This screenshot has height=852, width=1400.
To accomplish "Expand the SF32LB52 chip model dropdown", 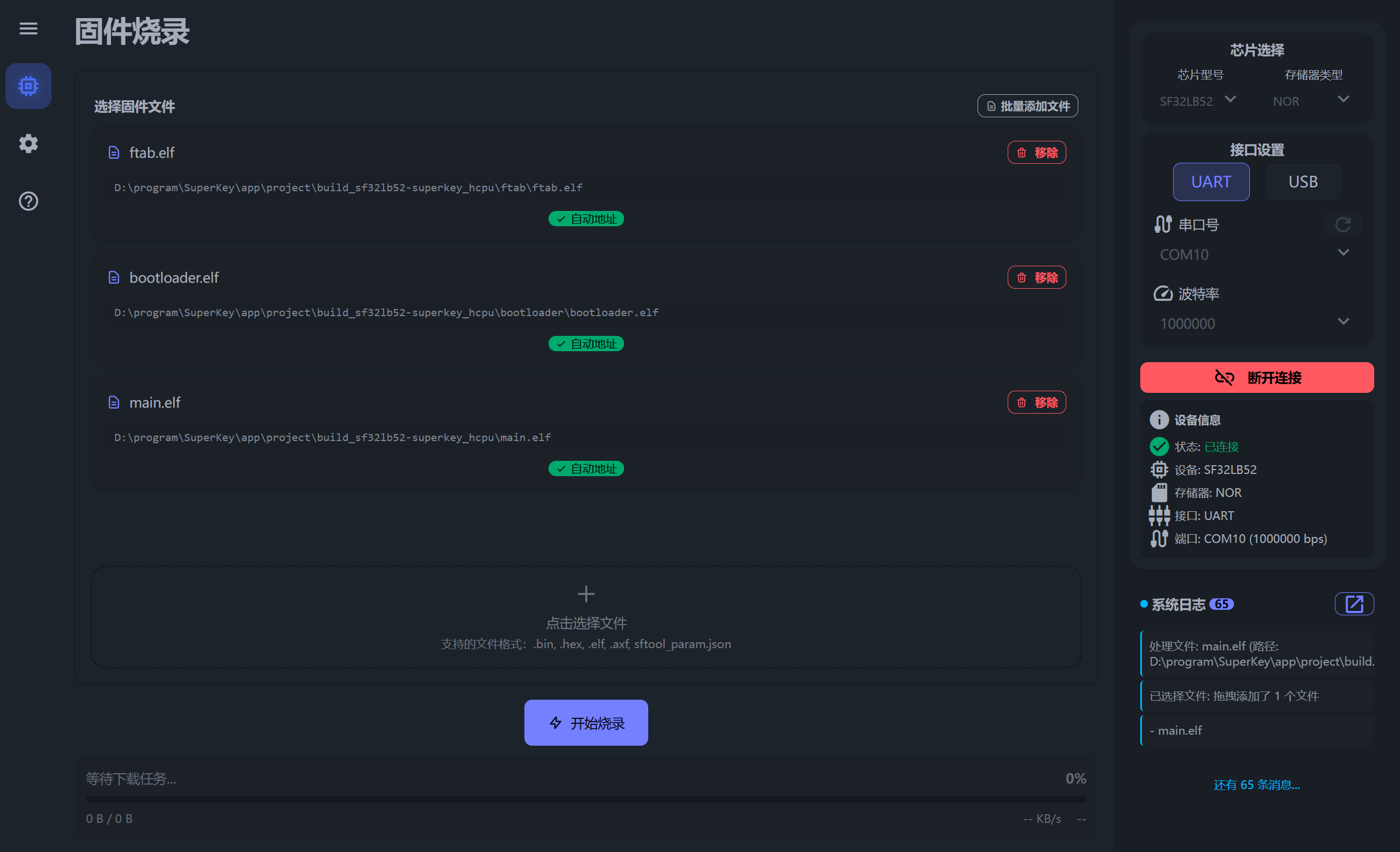I will point(1198,100).
